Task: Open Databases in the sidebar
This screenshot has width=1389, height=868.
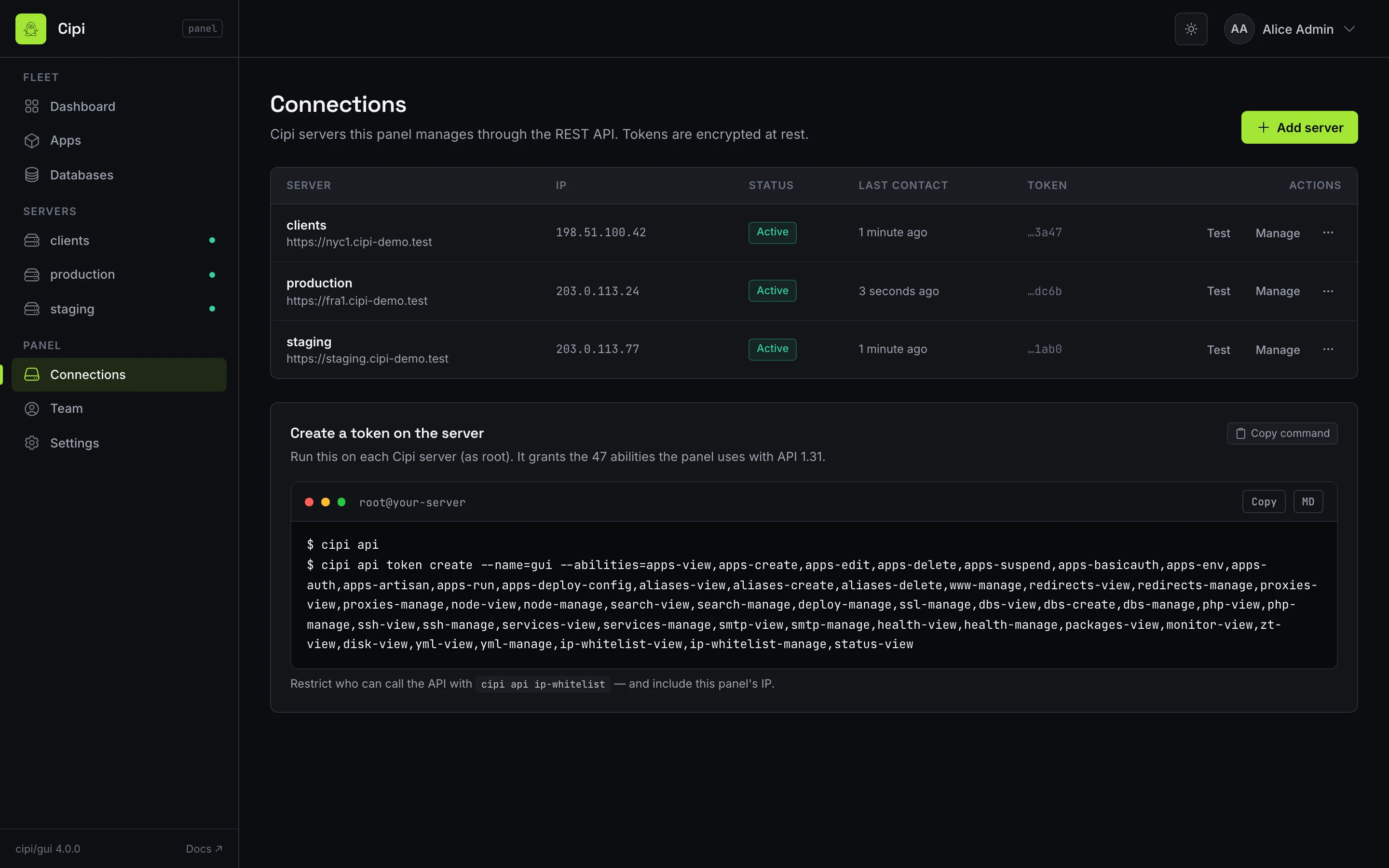Action: pyautogui.click(x=119, y=175)
